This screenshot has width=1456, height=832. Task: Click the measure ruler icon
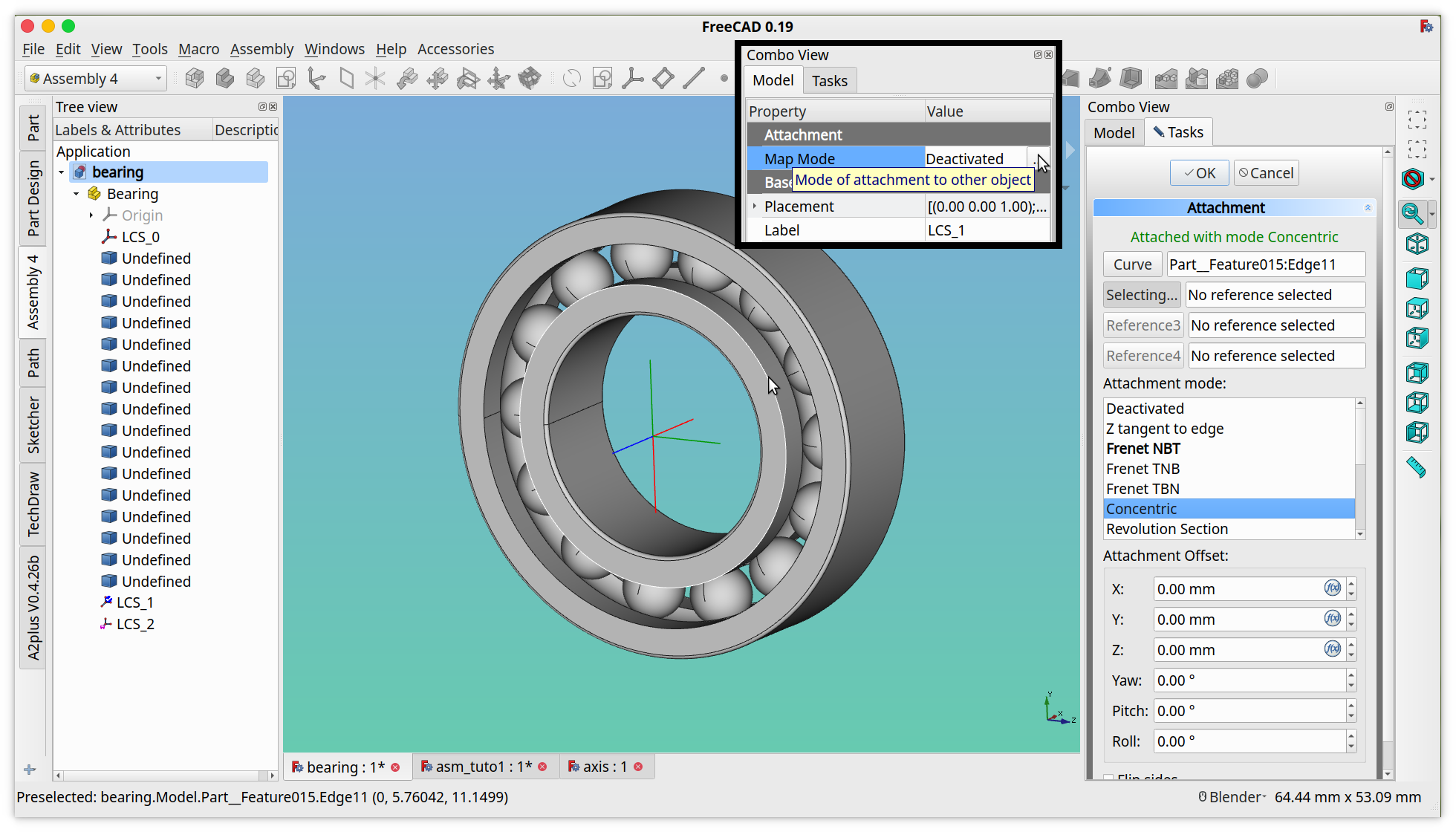coord(1417,467)
